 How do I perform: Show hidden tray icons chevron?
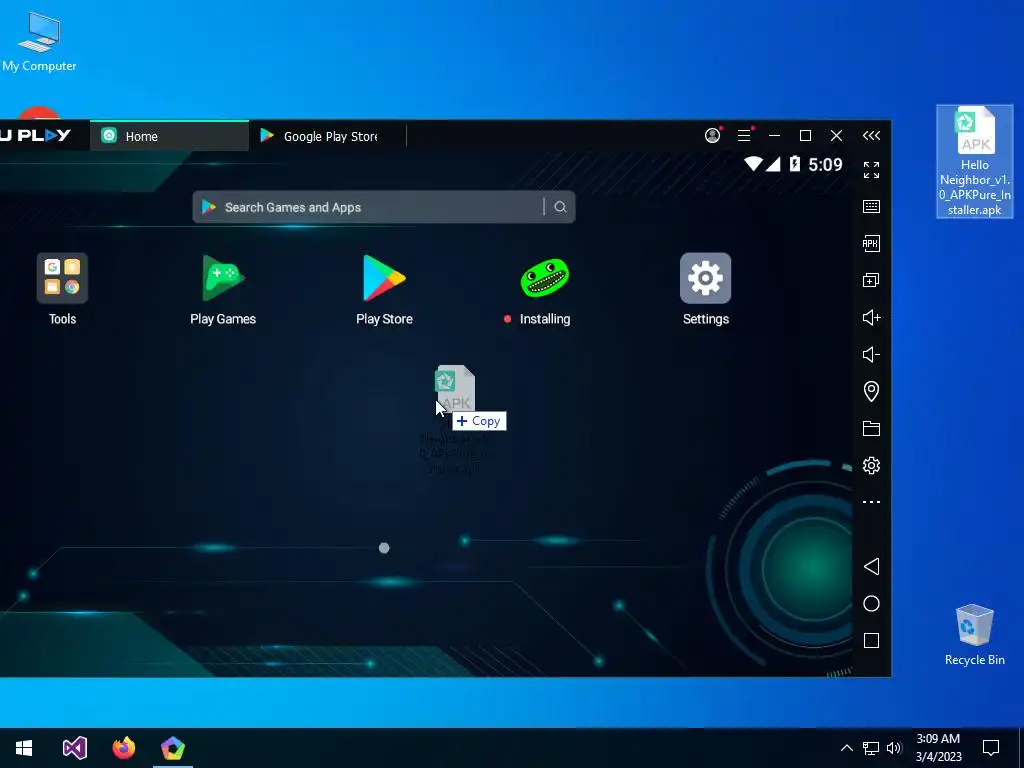pyautogui.click(x=846, y=748)
